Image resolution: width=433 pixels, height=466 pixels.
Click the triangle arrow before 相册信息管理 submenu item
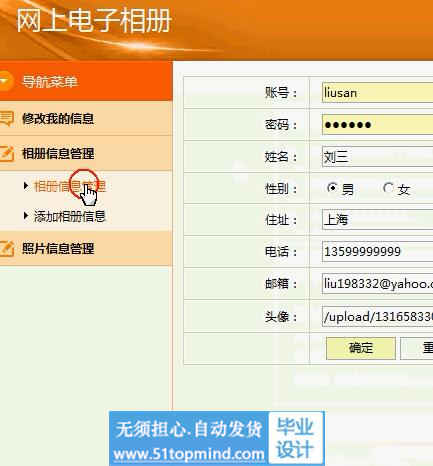point(26,186)
